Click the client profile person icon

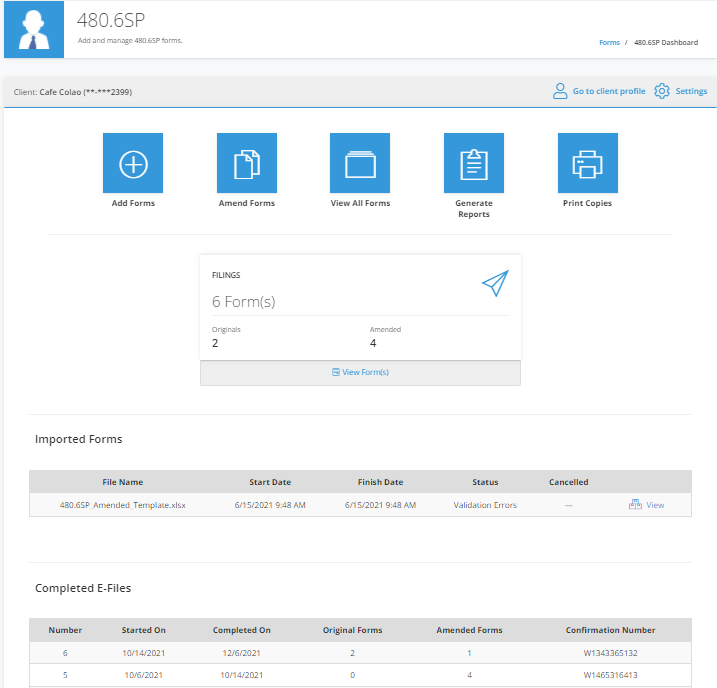[560, 91]
